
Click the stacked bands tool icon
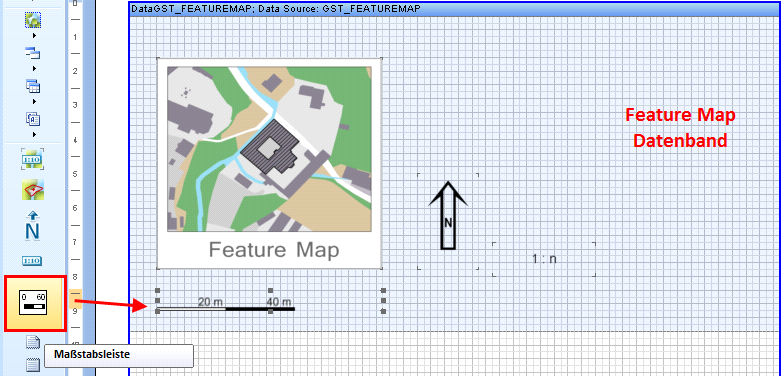[33, 53]
